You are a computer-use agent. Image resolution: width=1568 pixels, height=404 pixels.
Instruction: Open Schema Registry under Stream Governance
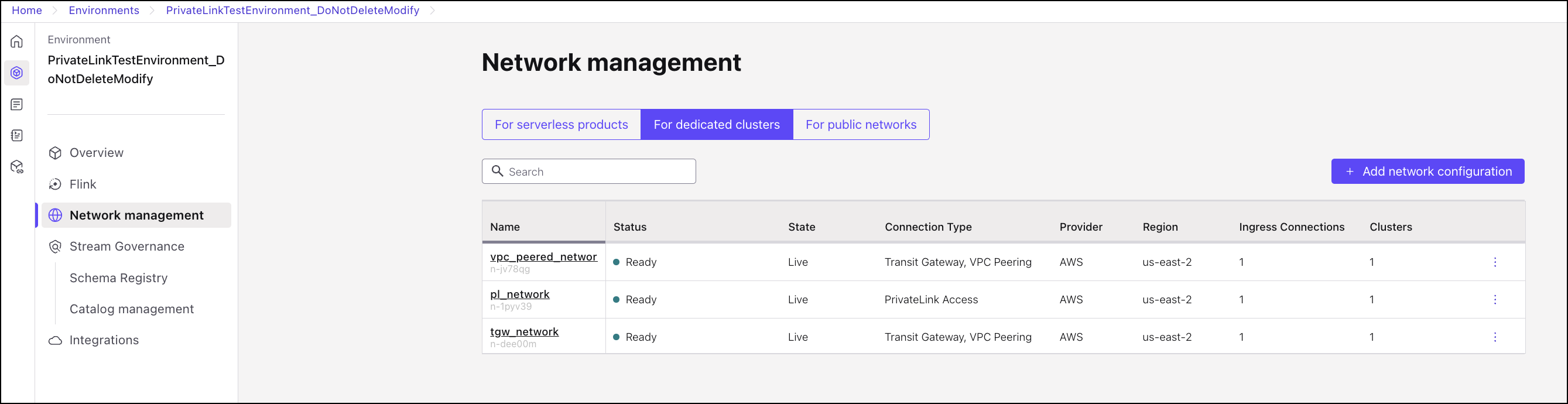point(118,278)
